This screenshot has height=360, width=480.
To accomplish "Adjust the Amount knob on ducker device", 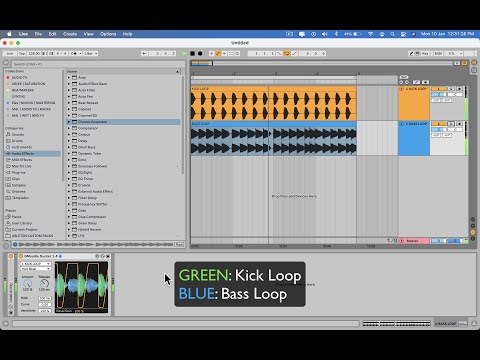I will [27, 284].
